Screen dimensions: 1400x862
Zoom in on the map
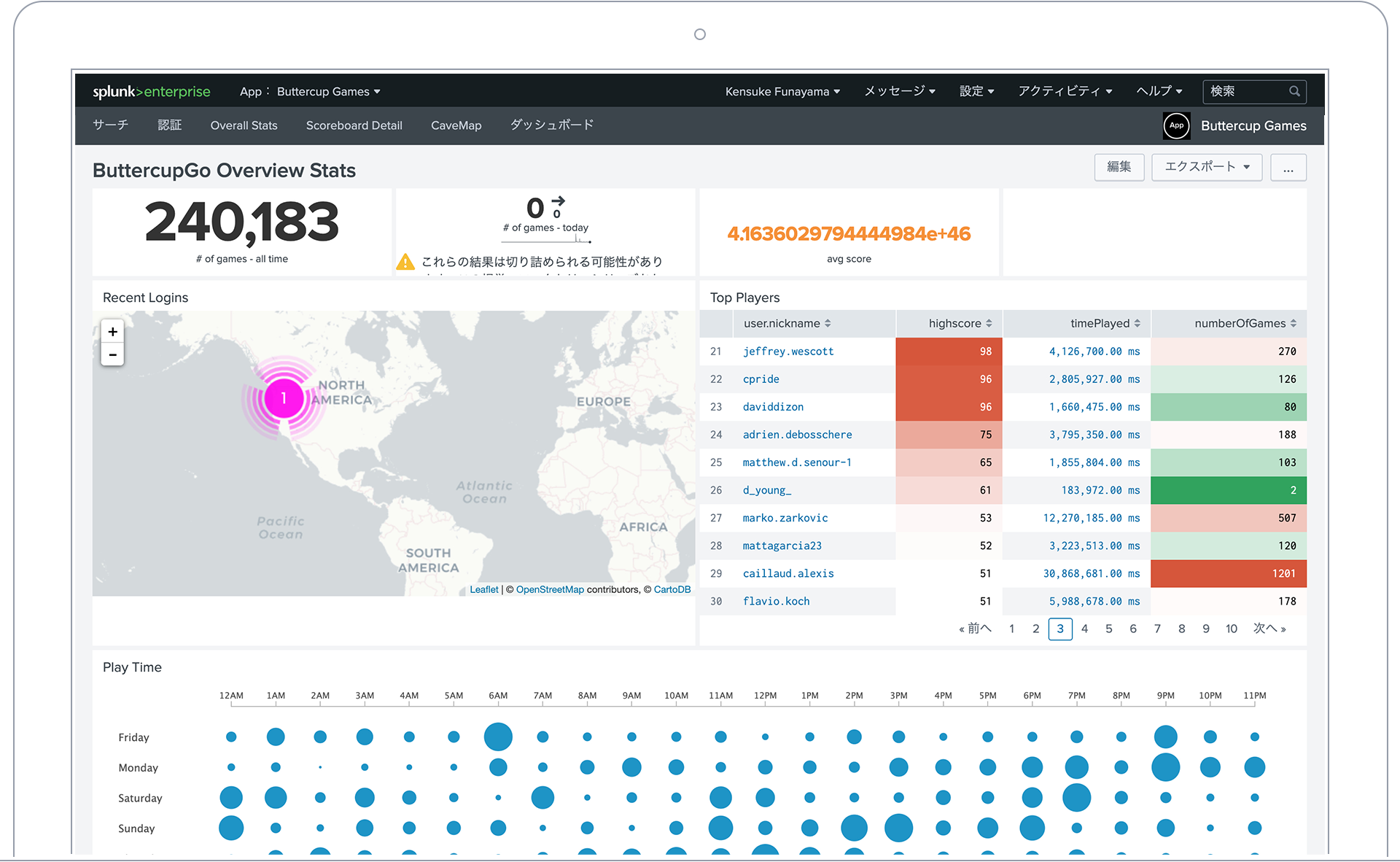pos(112,331)
